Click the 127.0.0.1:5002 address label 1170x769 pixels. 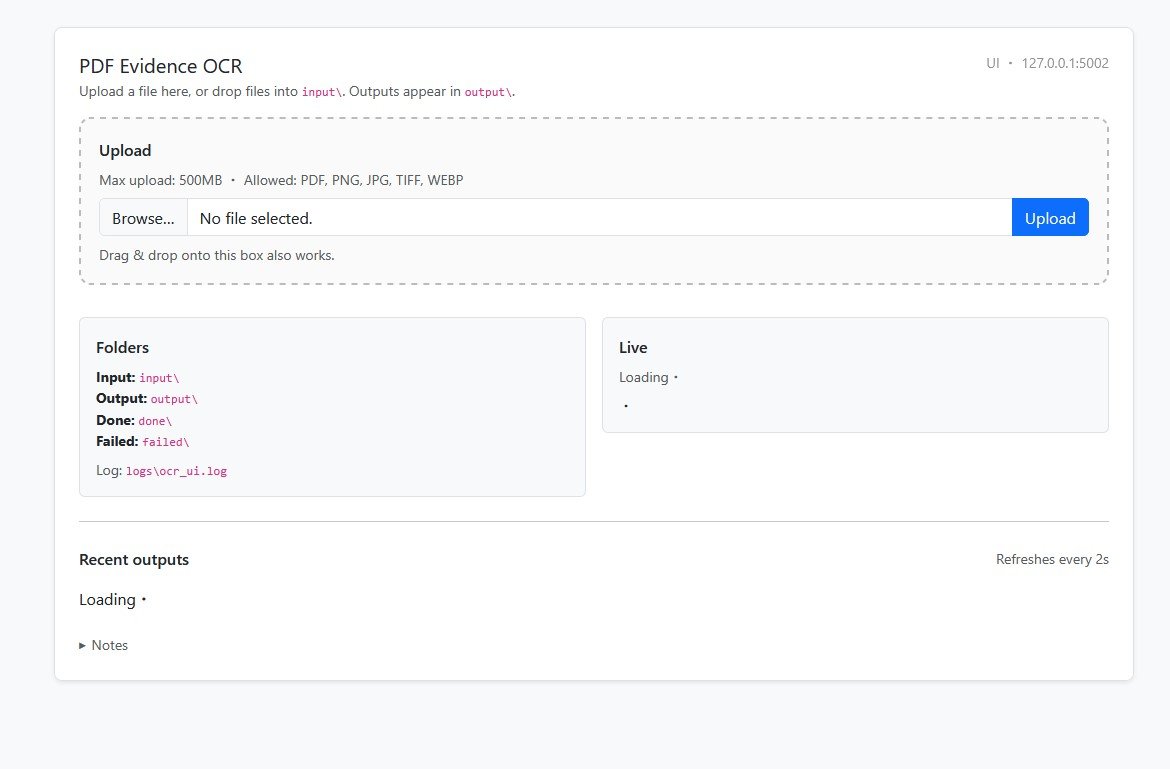(x=1064, y=63)
